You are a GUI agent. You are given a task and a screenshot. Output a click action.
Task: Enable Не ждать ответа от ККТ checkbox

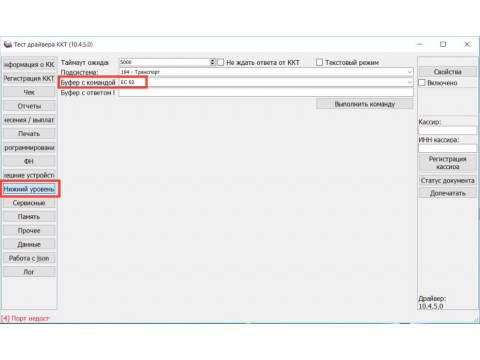221,62
